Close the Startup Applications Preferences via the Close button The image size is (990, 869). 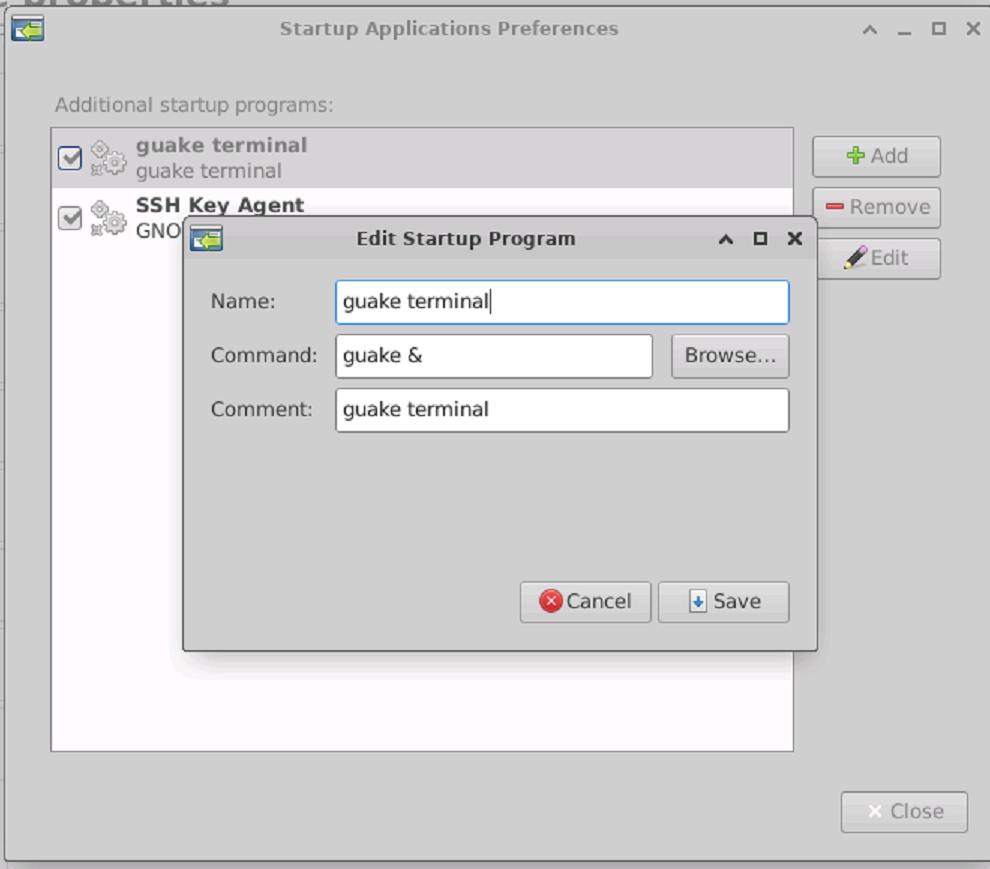[x=904, y=812]
